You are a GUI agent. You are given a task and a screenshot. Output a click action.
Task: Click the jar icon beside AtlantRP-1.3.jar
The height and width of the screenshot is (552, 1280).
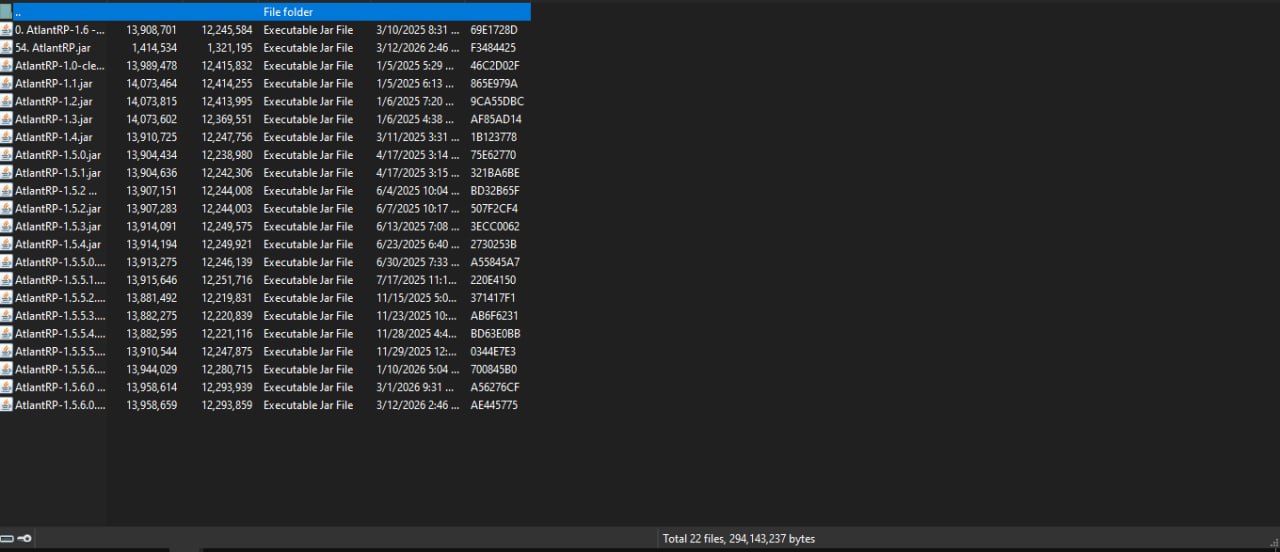6,119
